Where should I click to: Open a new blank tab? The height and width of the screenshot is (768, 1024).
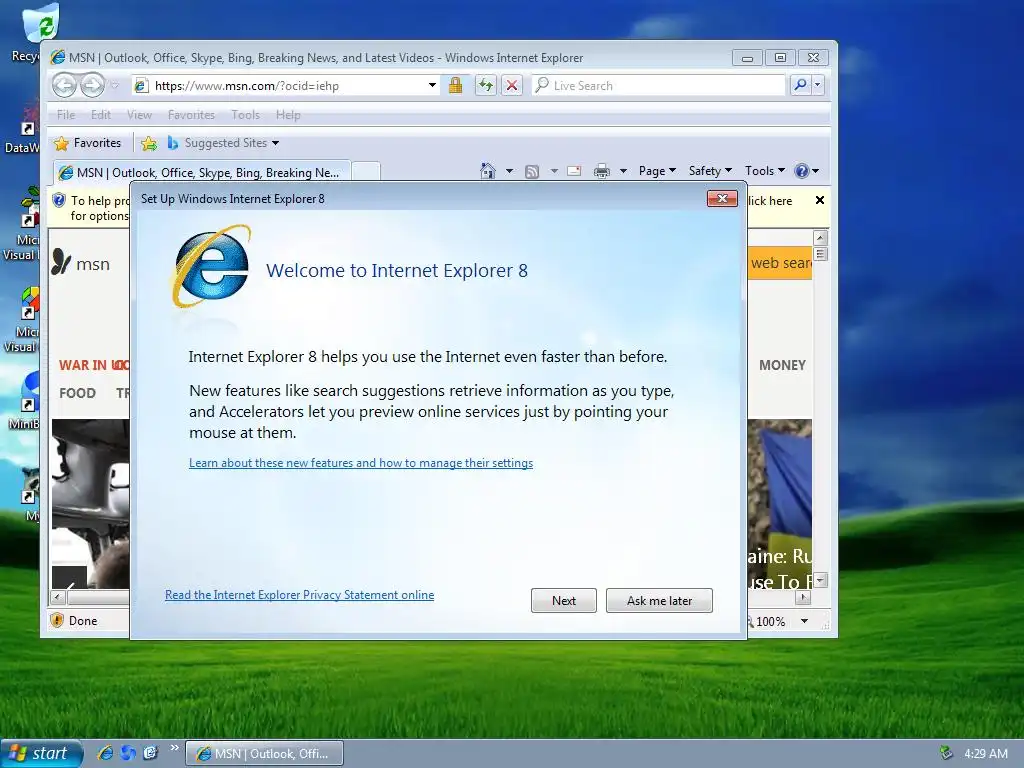[366, 171]
